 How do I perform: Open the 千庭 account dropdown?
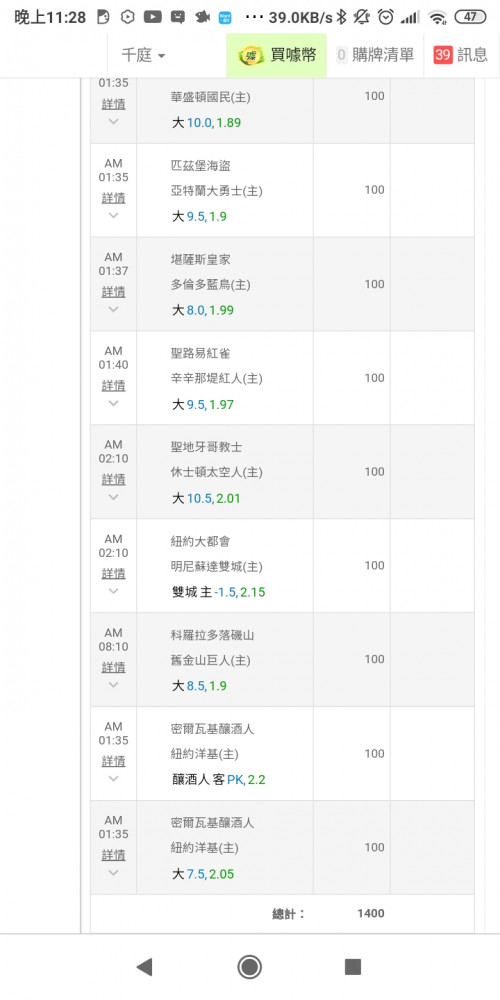click(x=143, y=55)
